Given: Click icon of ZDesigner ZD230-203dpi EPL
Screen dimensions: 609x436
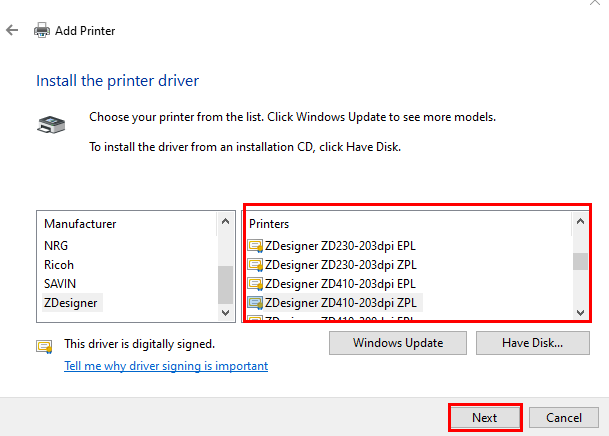Looking at the screenshot, I should point(255,246).
